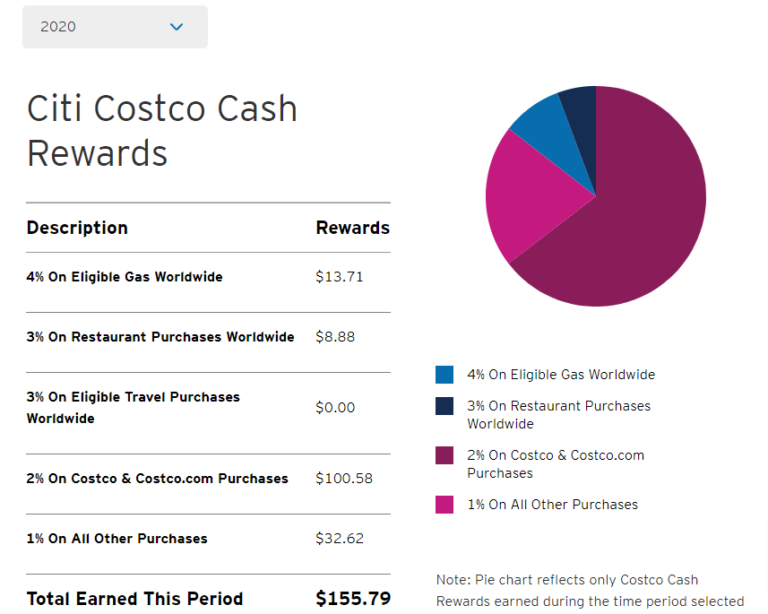768x614 pixels.
Task: Click the Rewards column header
Action: [x=352, y=228]
